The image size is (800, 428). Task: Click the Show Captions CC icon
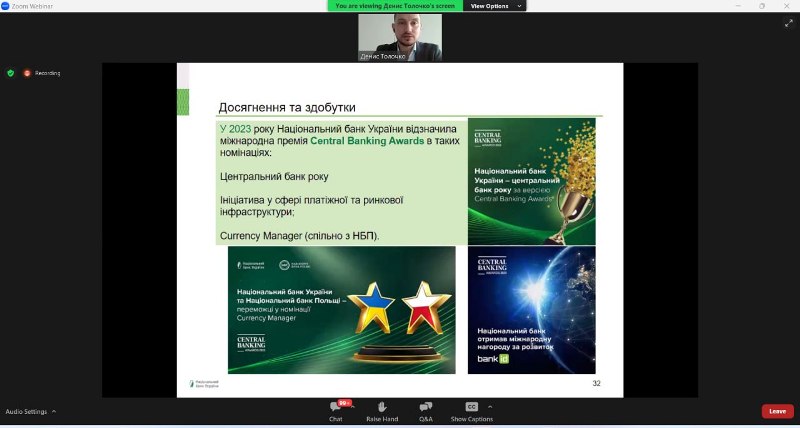pyautogui.click(x=471, y=407)
